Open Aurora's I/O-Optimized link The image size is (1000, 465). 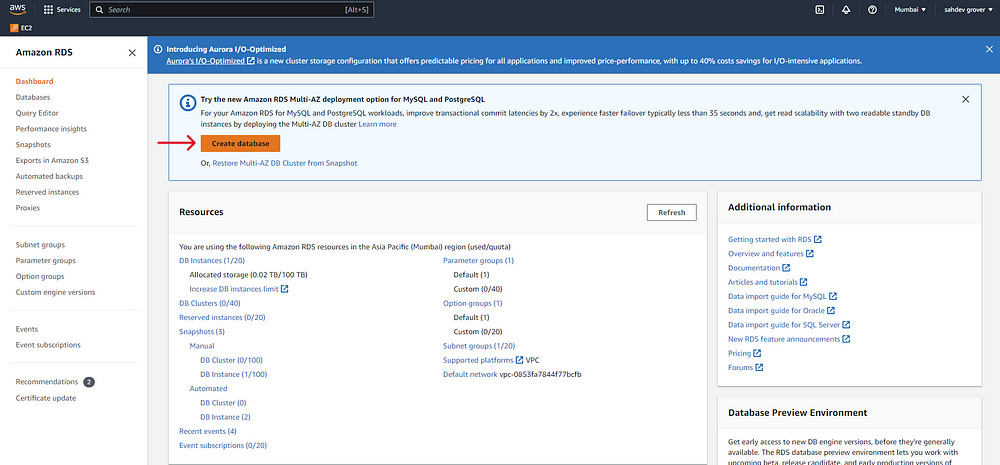(x=211, y=61)
